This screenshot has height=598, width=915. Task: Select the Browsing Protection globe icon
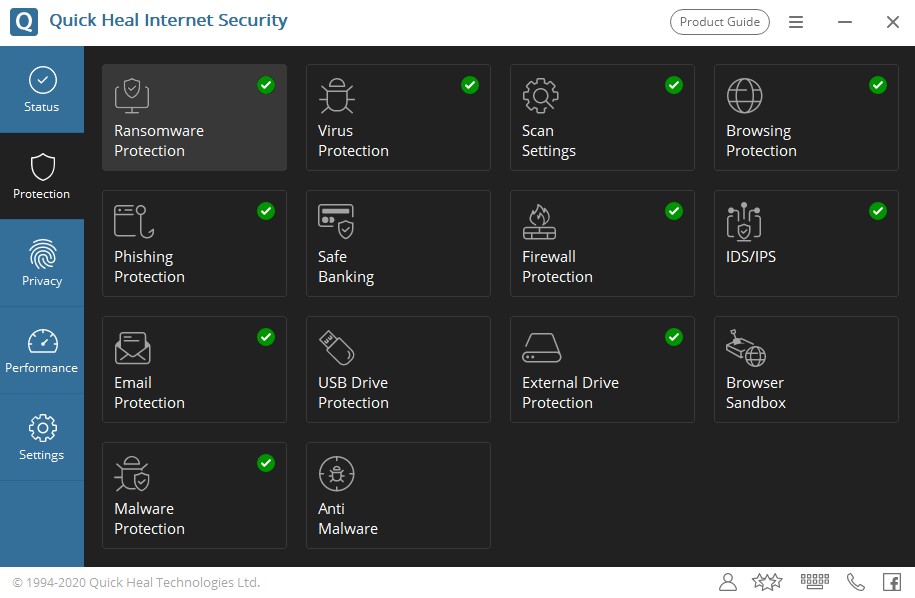744,96
